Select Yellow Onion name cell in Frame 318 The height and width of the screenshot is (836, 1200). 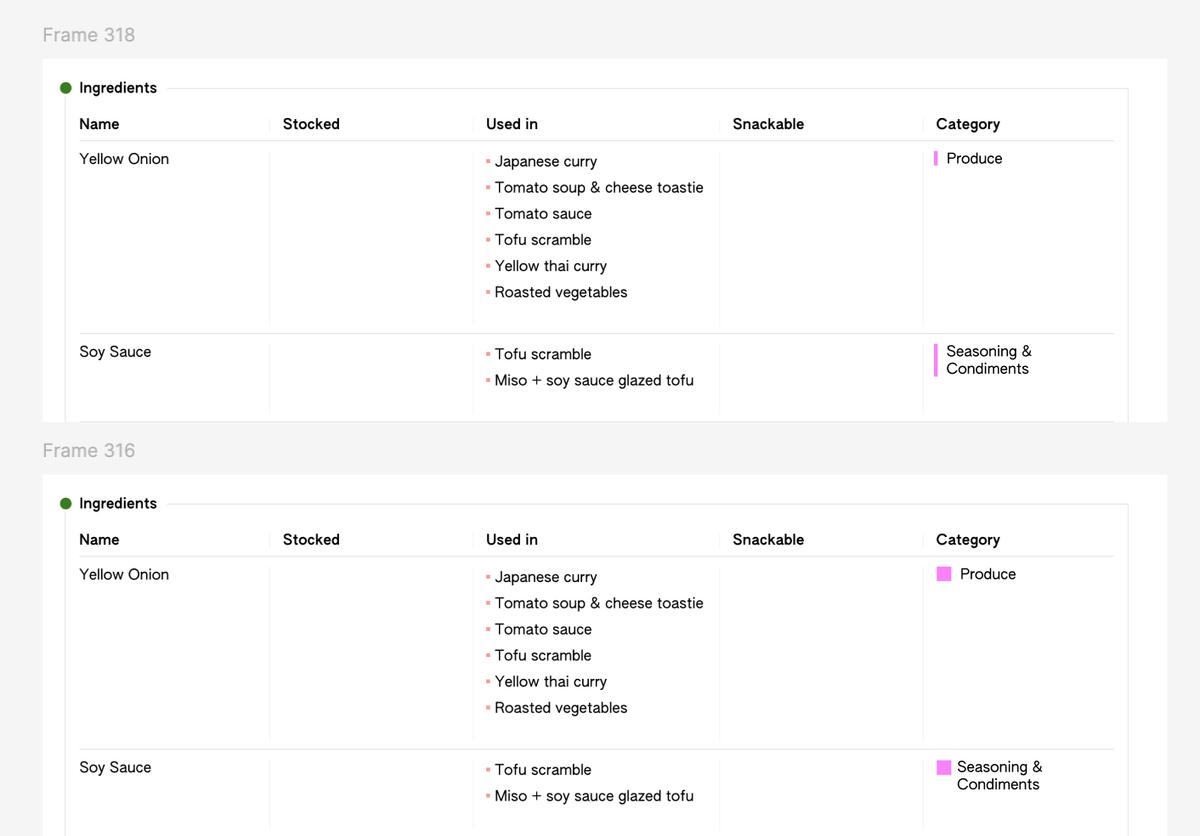click(x=124, y=159)
